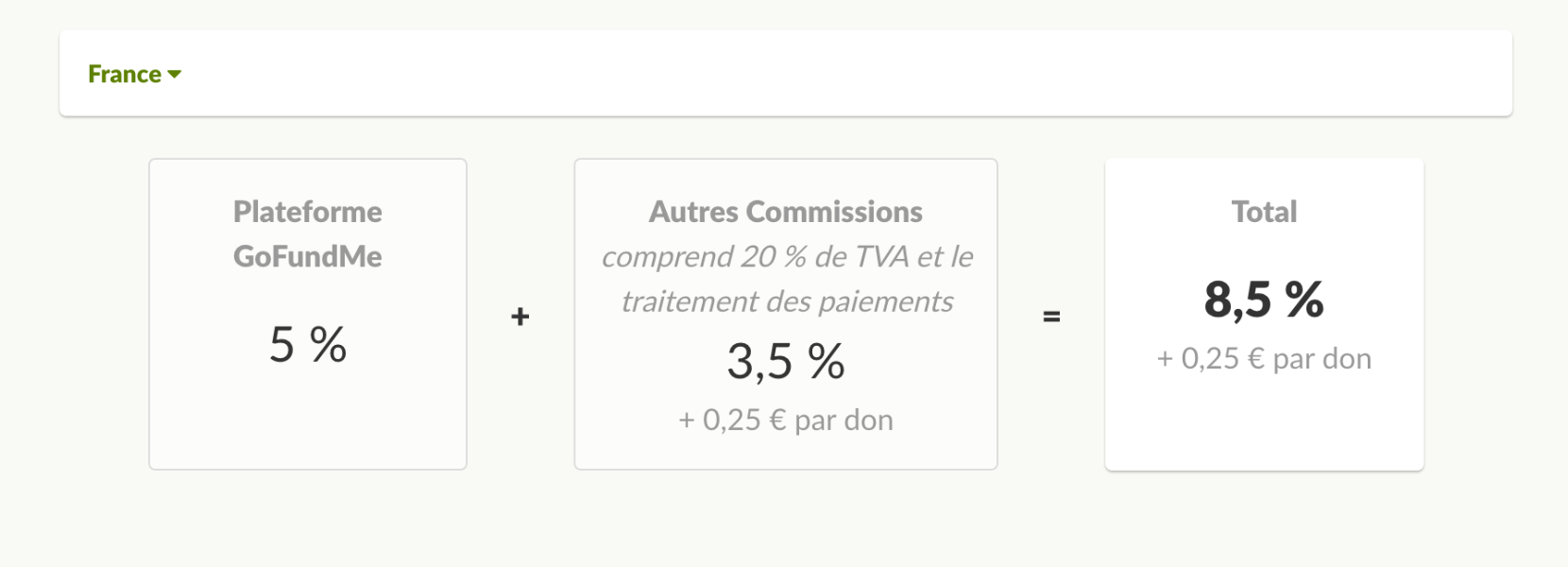Viewport: 1568px width, 567px height.
Task: Select the Total card heading
Action: click(1264, 212)
